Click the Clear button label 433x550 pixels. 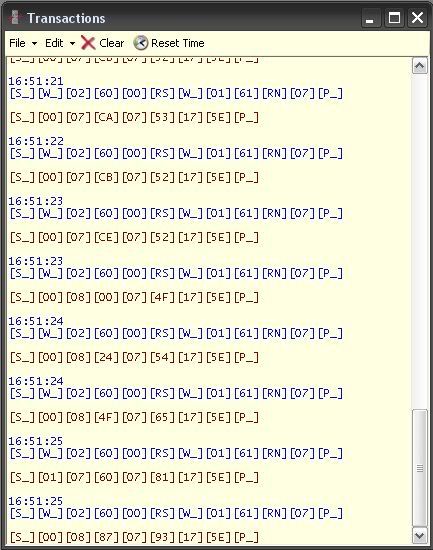(112, 43)
